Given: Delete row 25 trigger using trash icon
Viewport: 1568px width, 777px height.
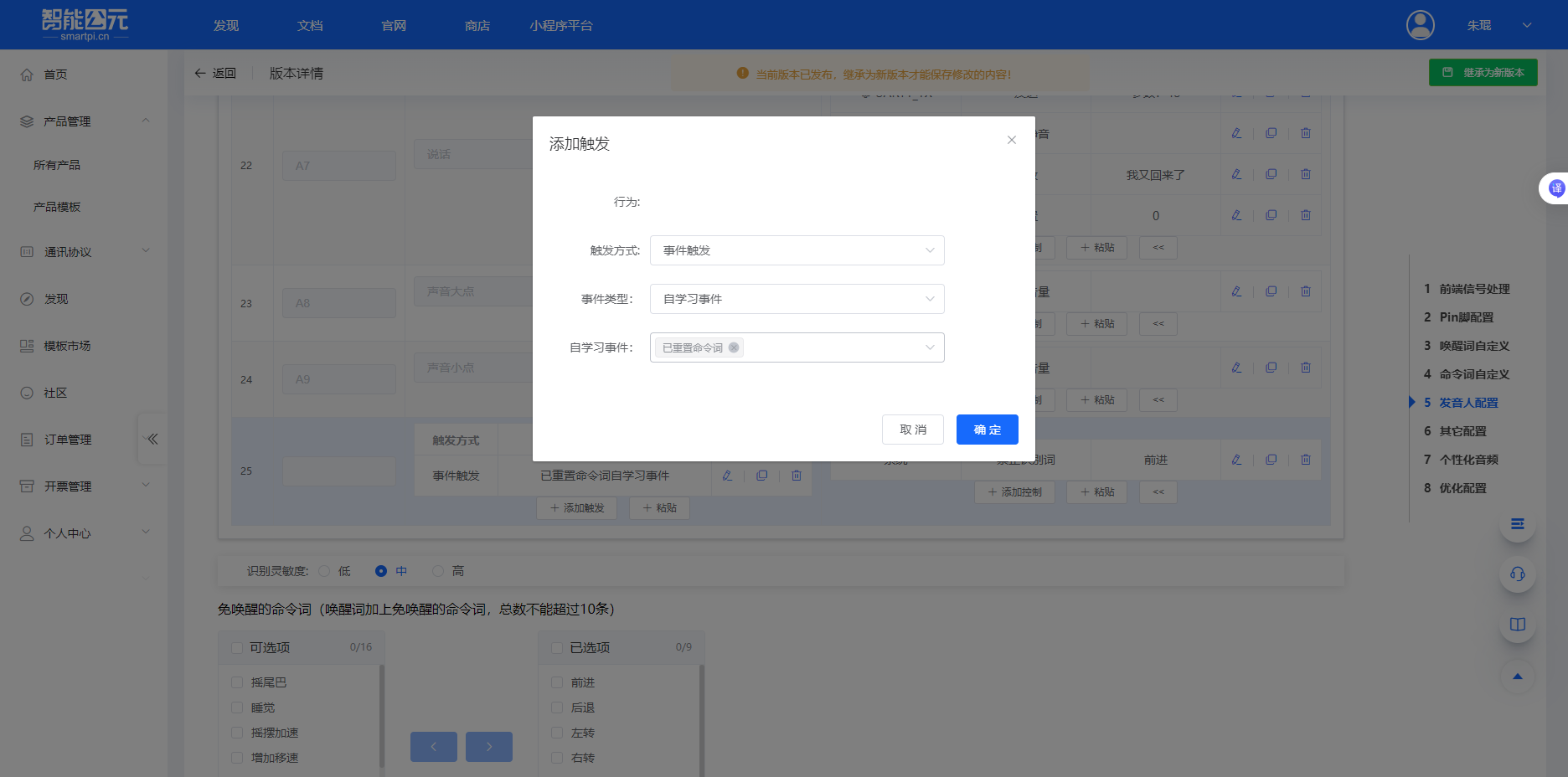Looking at the screenshot, I should tap(796, 475).
